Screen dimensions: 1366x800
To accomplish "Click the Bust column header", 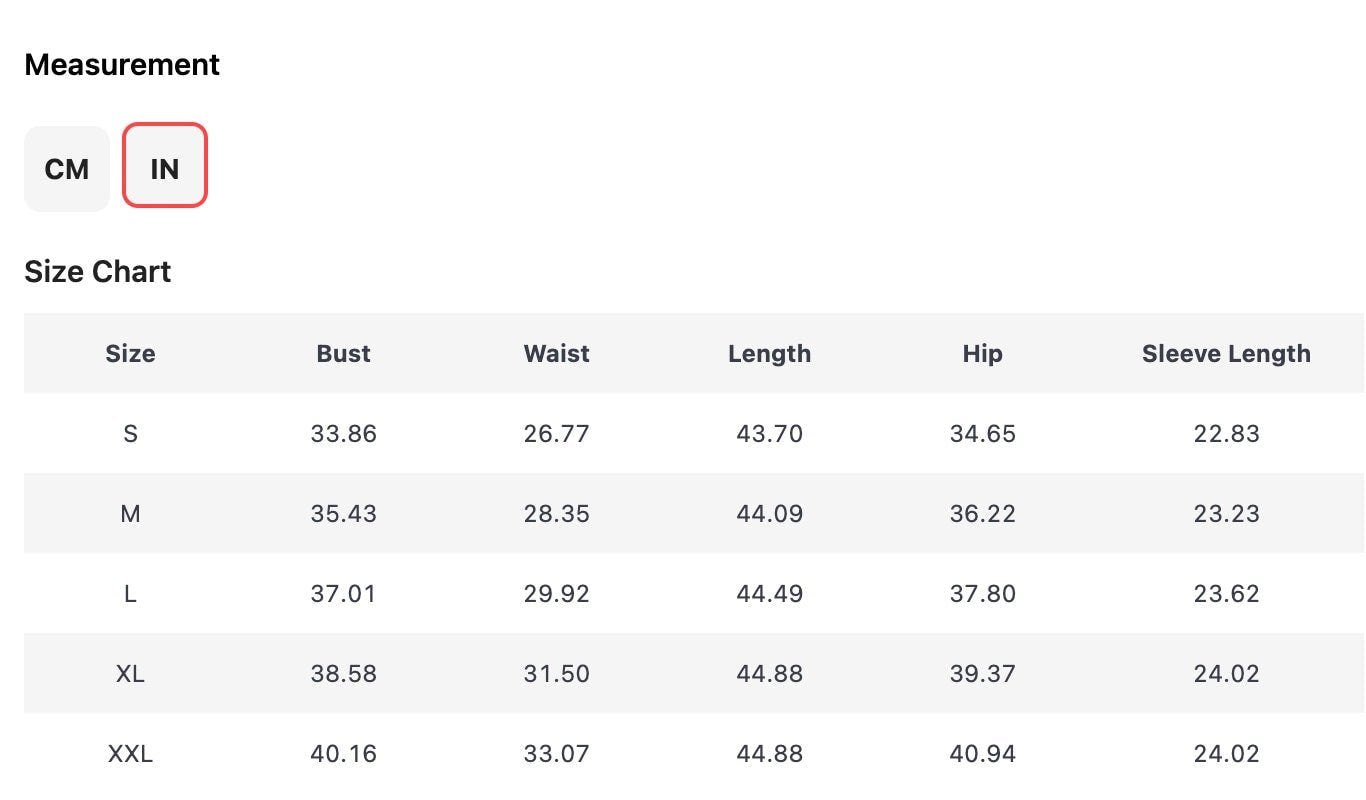I will (343, 353).
